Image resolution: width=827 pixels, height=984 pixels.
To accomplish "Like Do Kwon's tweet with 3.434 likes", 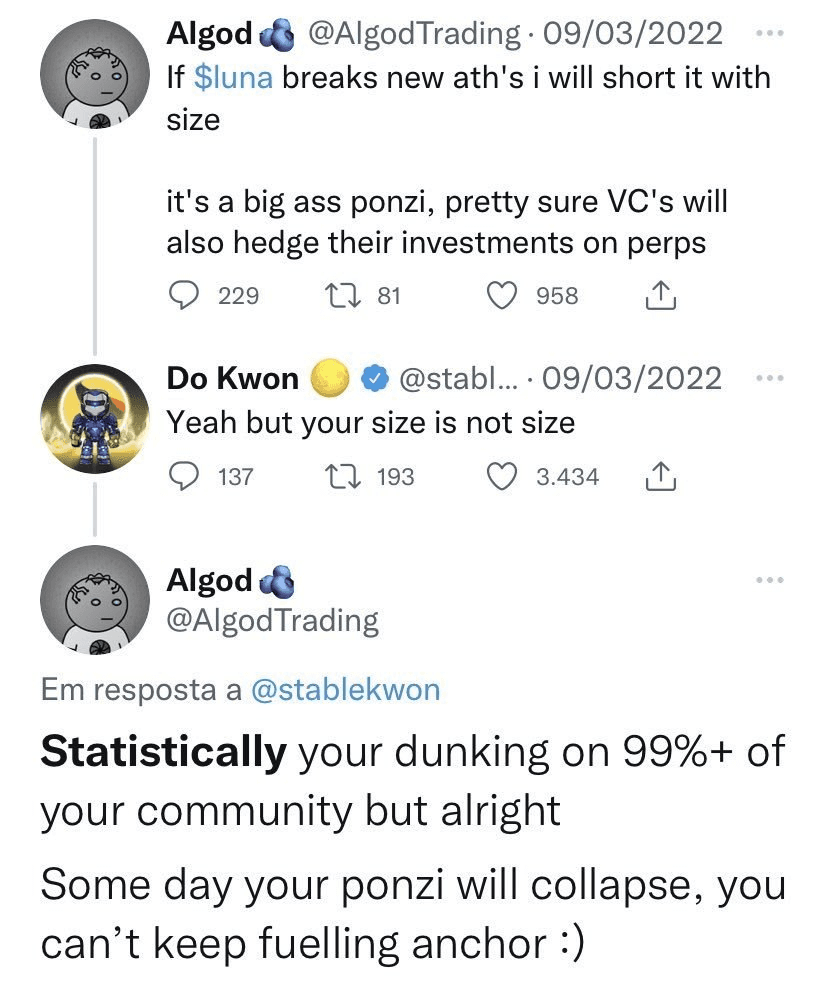I will click(x=502, y=476).
